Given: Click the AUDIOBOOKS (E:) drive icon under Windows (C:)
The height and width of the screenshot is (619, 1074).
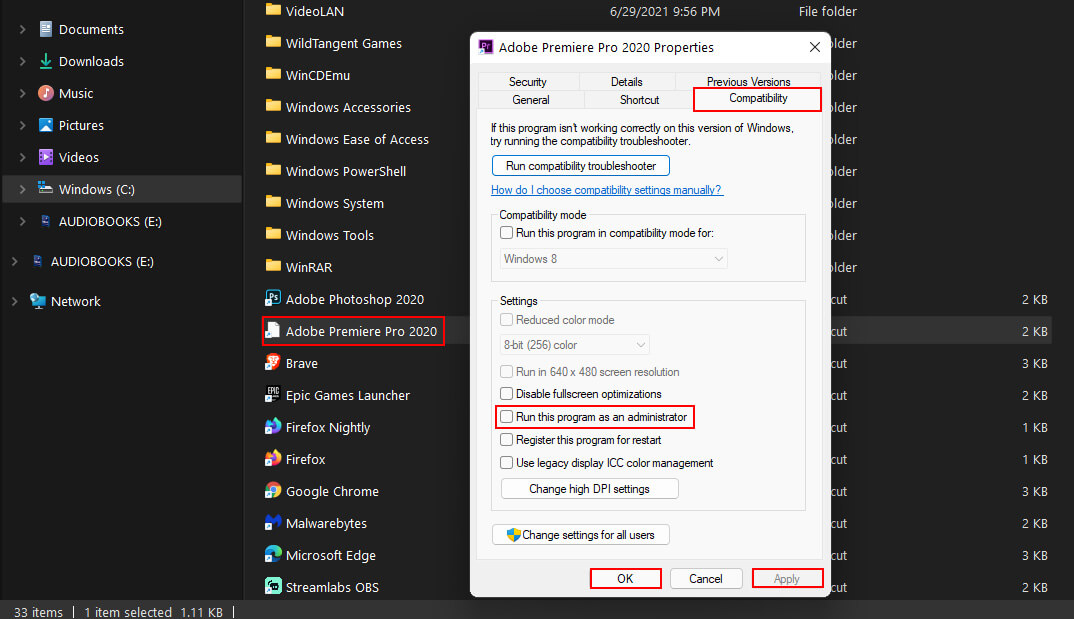Looking at the screenshot, I should 46,220.
